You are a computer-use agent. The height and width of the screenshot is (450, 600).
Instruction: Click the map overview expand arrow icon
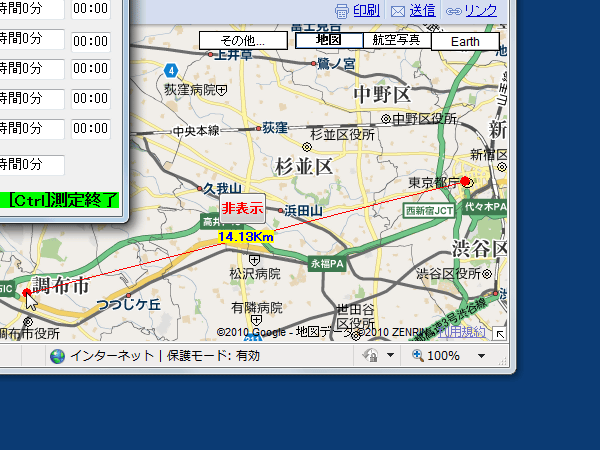tap(499, 334)
